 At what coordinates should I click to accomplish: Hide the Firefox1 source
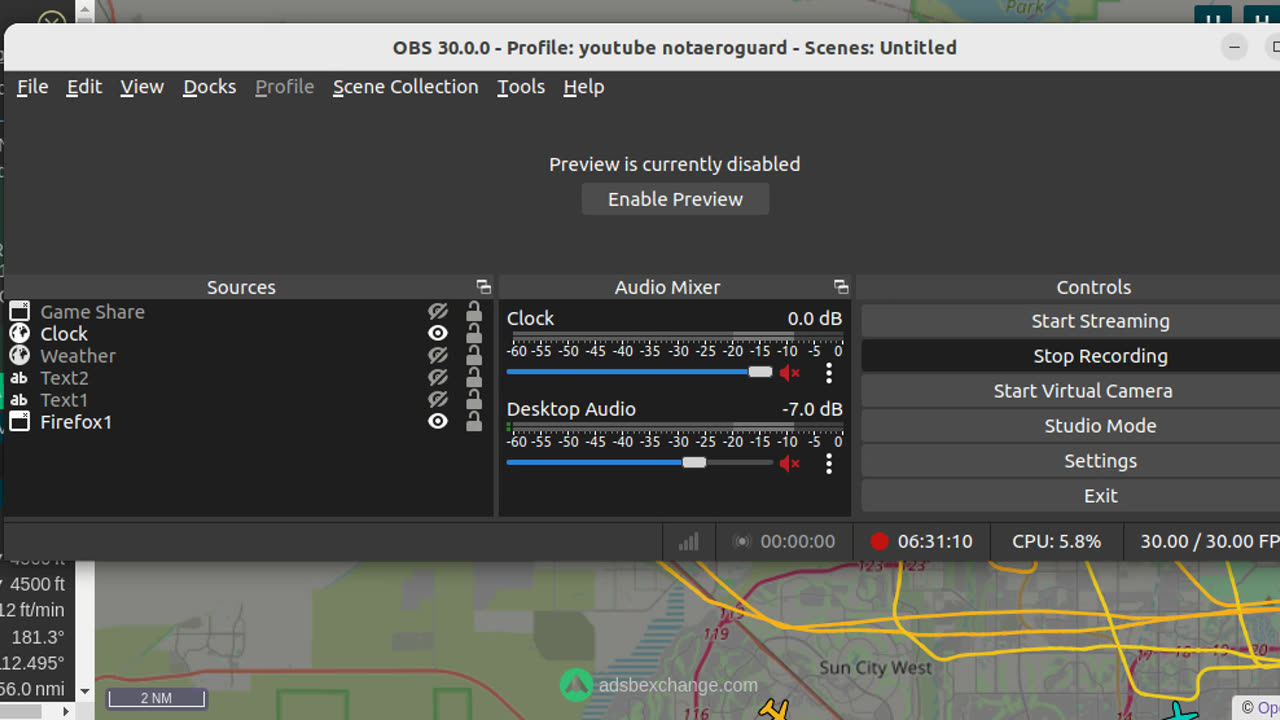(437, 422)
